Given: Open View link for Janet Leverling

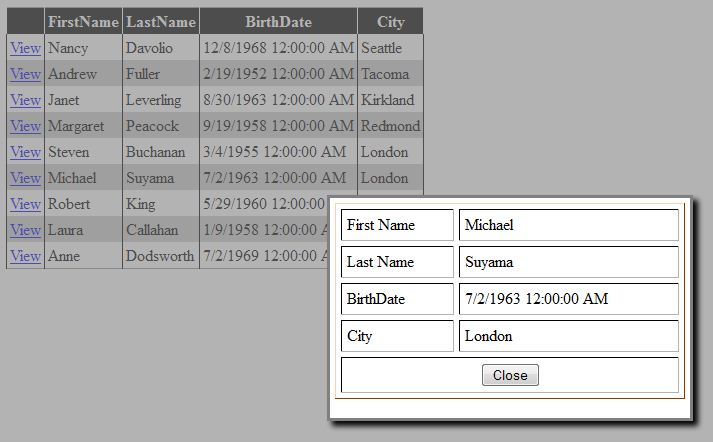Looking at the screenshot, I should 26,100.
